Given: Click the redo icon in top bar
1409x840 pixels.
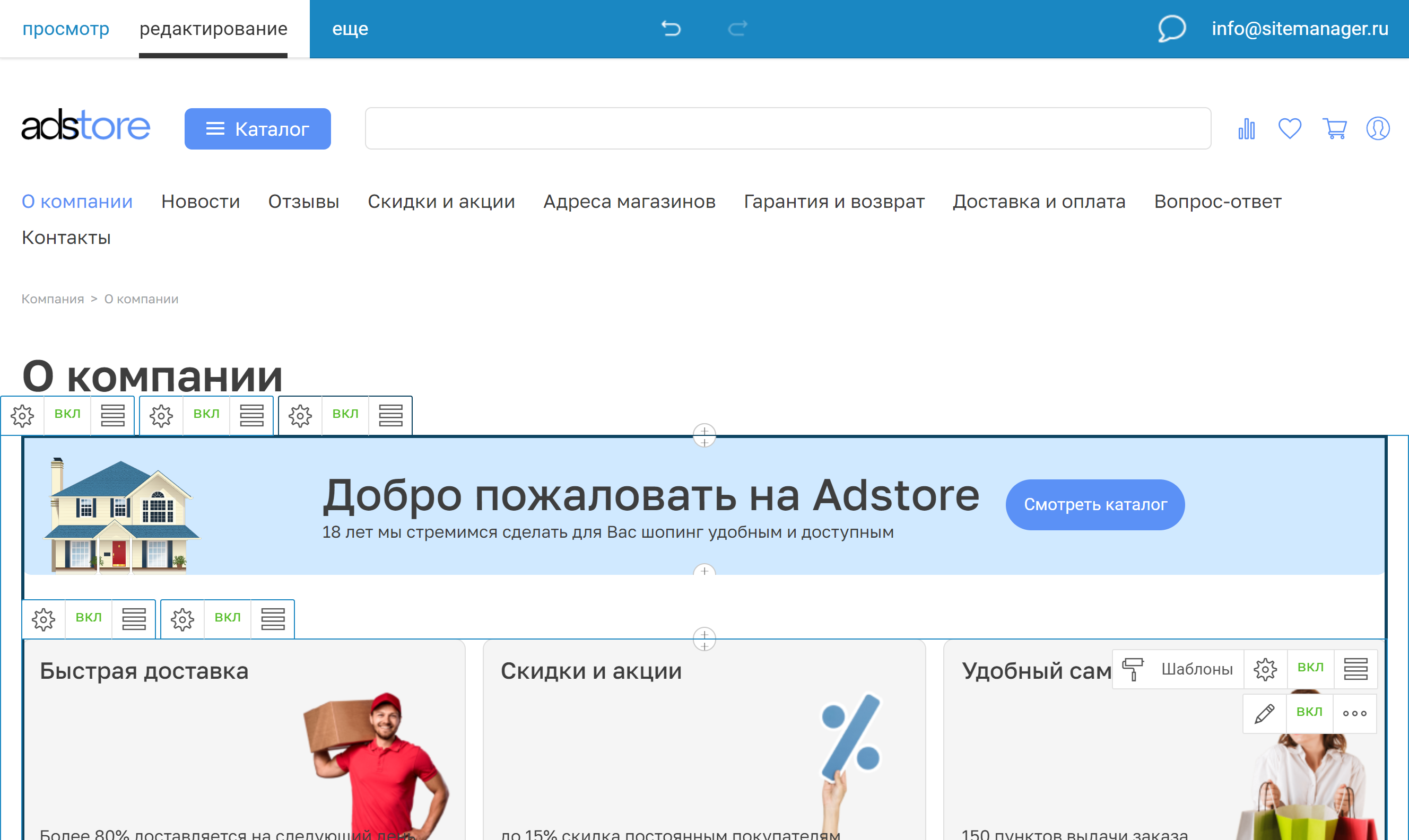Looking at the screenshot, I should tap(737, 28).
